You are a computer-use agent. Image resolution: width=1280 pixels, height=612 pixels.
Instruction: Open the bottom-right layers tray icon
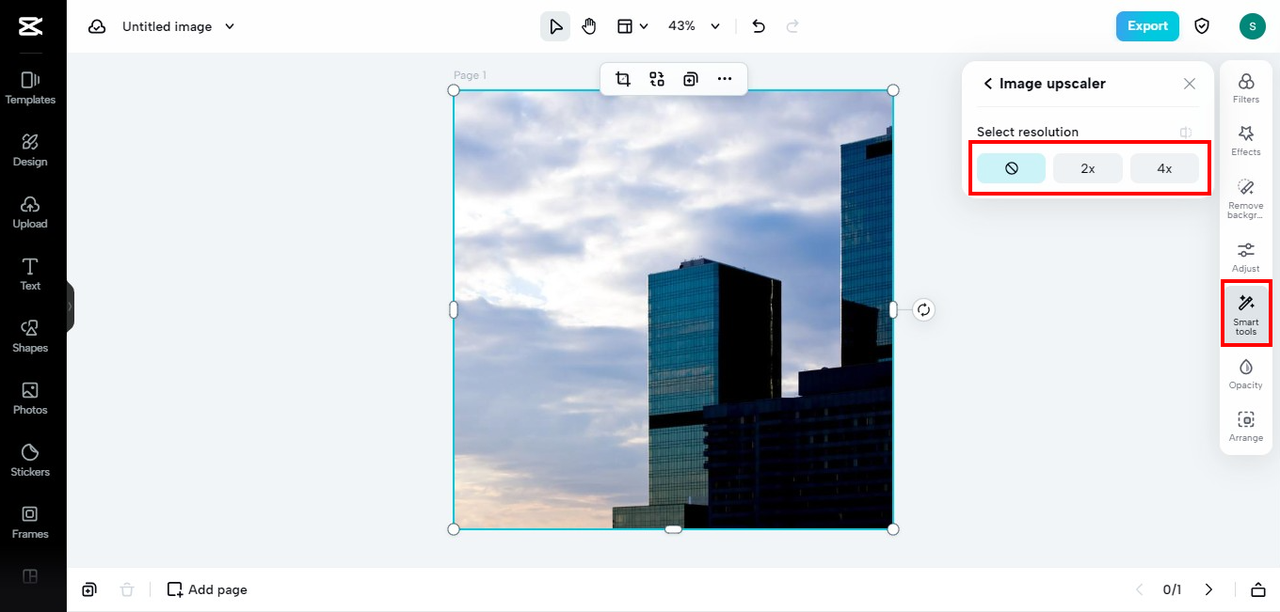coord(1259,590)
